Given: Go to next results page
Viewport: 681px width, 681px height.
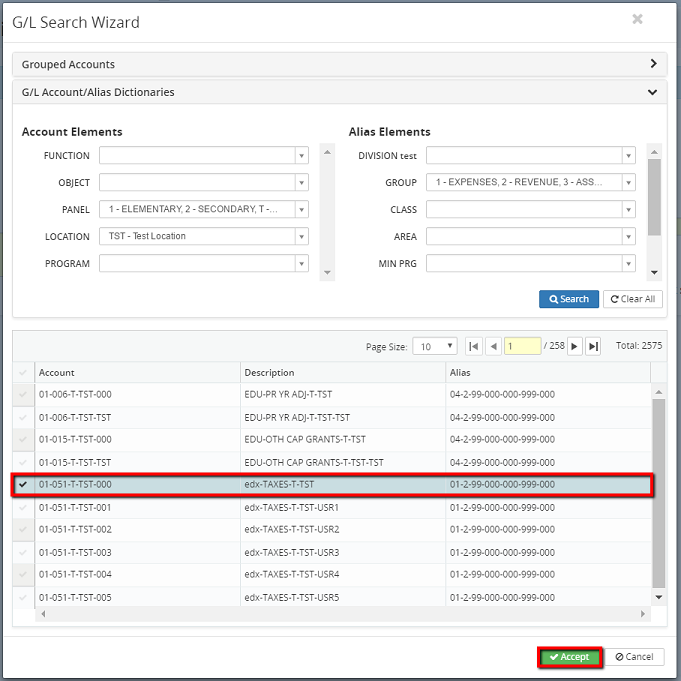Looking at the screenshot, I should click(574, 346).
